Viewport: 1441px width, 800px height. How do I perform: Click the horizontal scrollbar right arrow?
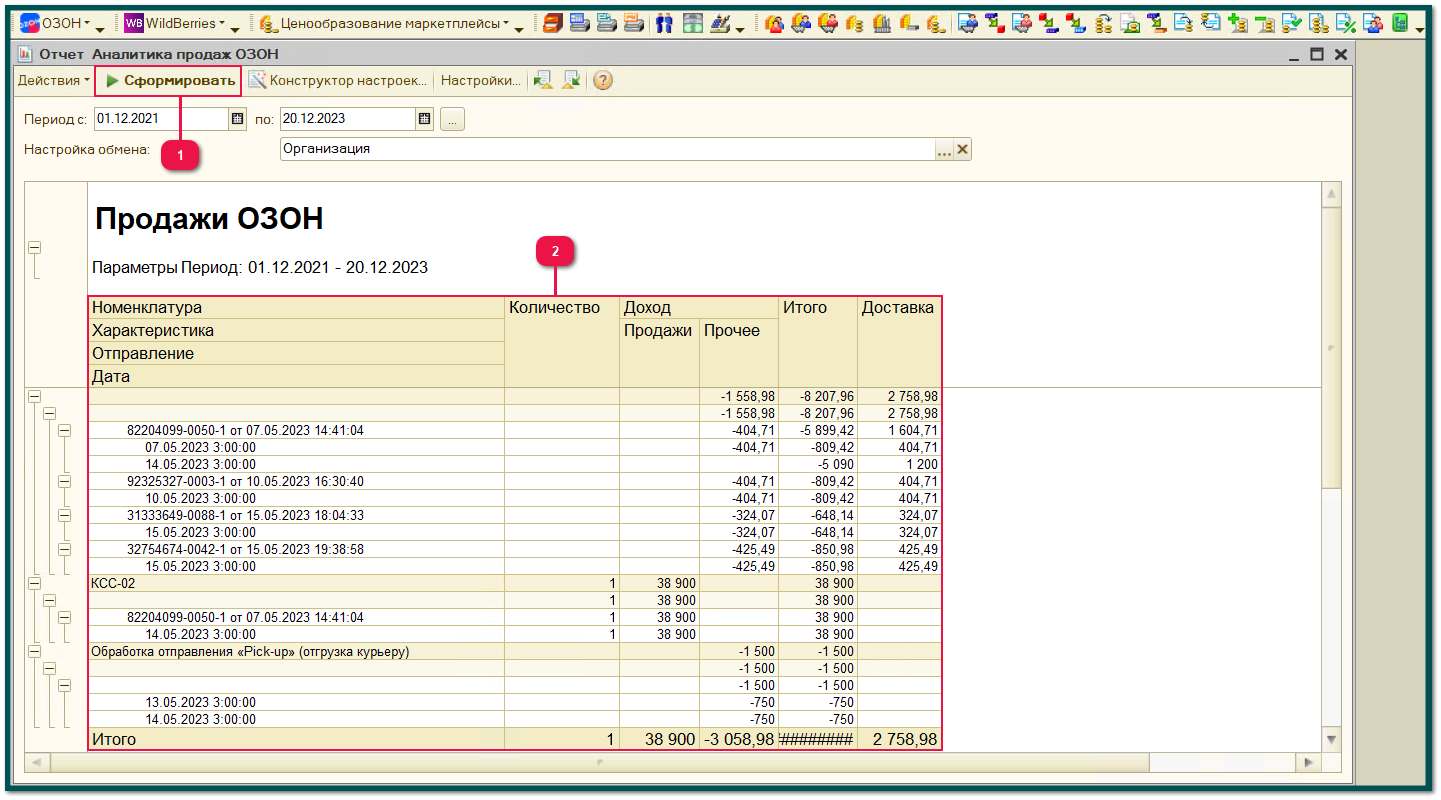[1308, 763]
